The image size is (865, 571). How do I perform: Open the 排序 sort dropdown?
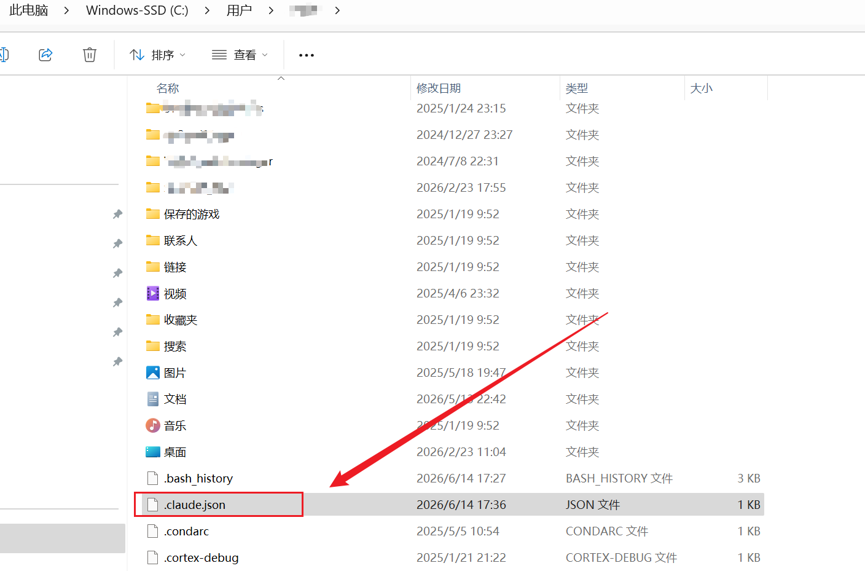[x=158, y=55]
